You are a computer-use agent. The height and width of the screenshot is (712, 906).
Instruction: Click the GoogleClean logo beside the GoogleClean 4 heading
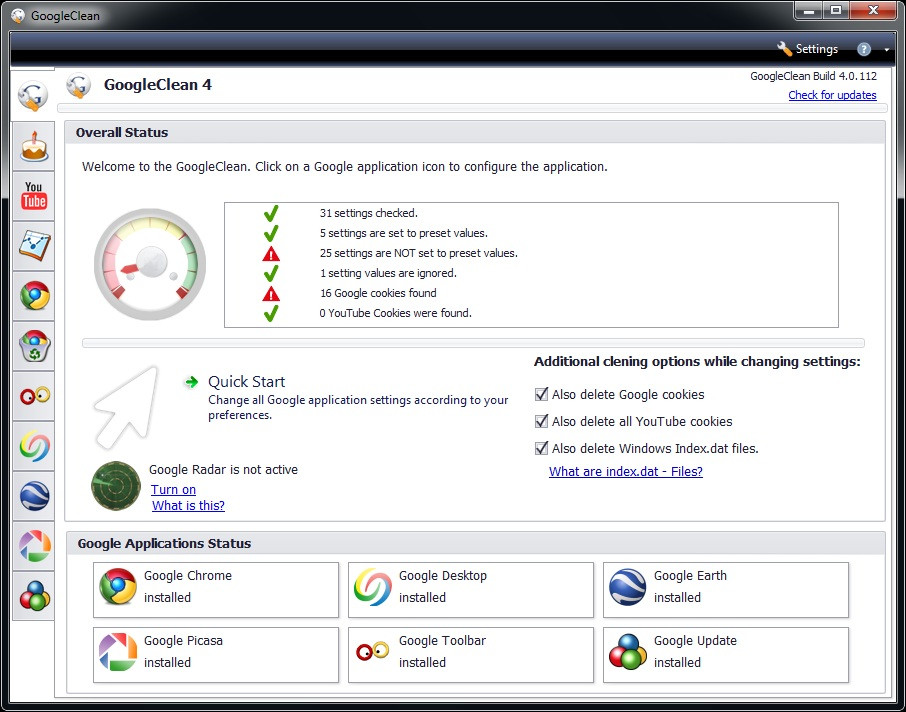(x=78, y=86)
